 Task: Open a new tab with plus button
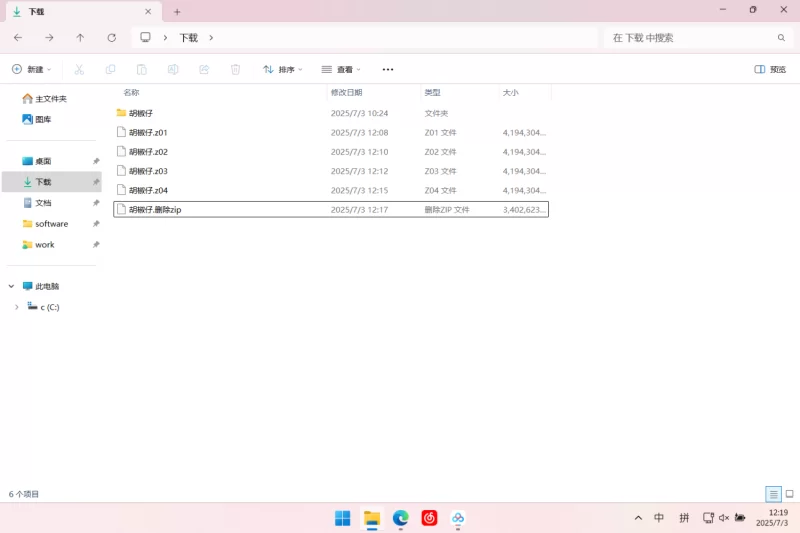tap(177, 12)
